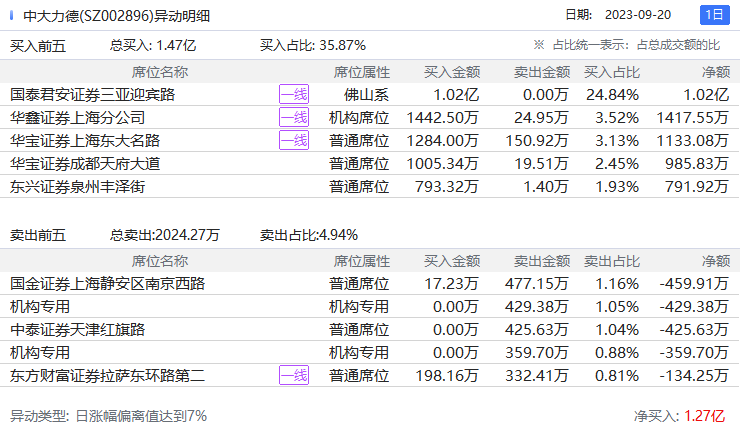This screenshot has width=740, height=430.
Task: Click net amount -134.25万
Action: [x=694, y=376]
